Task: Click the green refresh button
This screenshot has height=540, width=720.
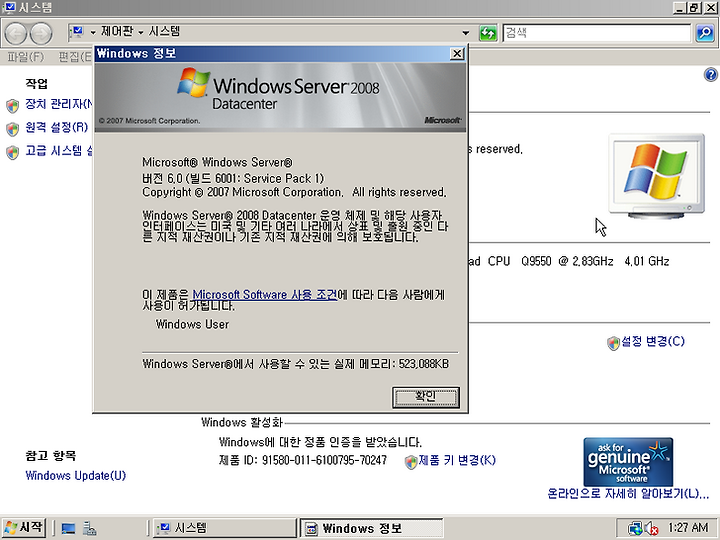Action: (x=488, y=33)
